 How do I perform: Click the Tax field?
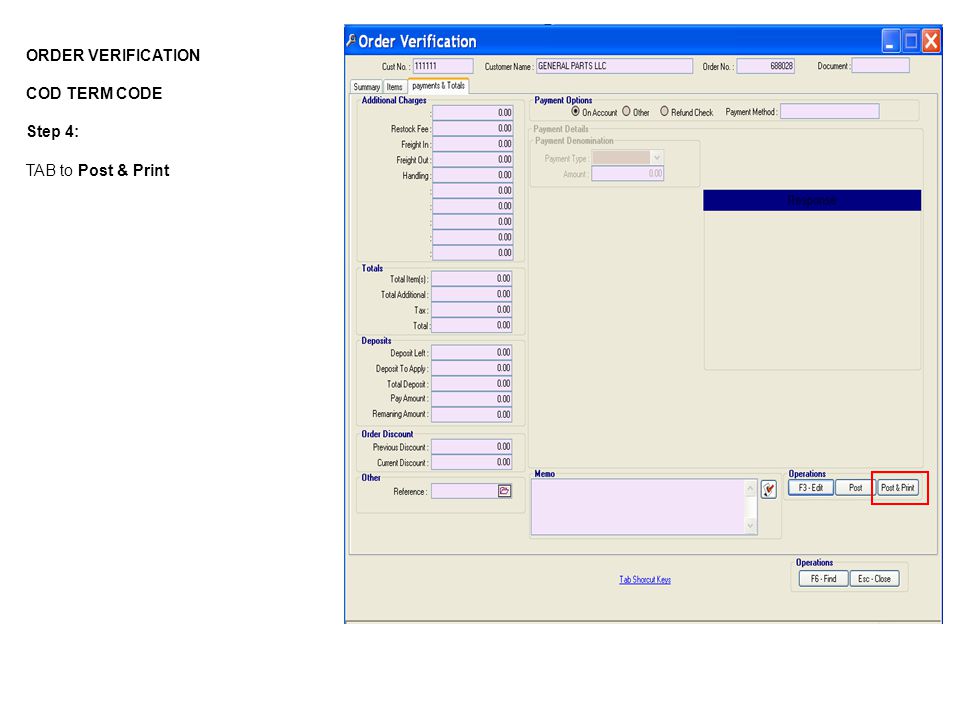471,310
